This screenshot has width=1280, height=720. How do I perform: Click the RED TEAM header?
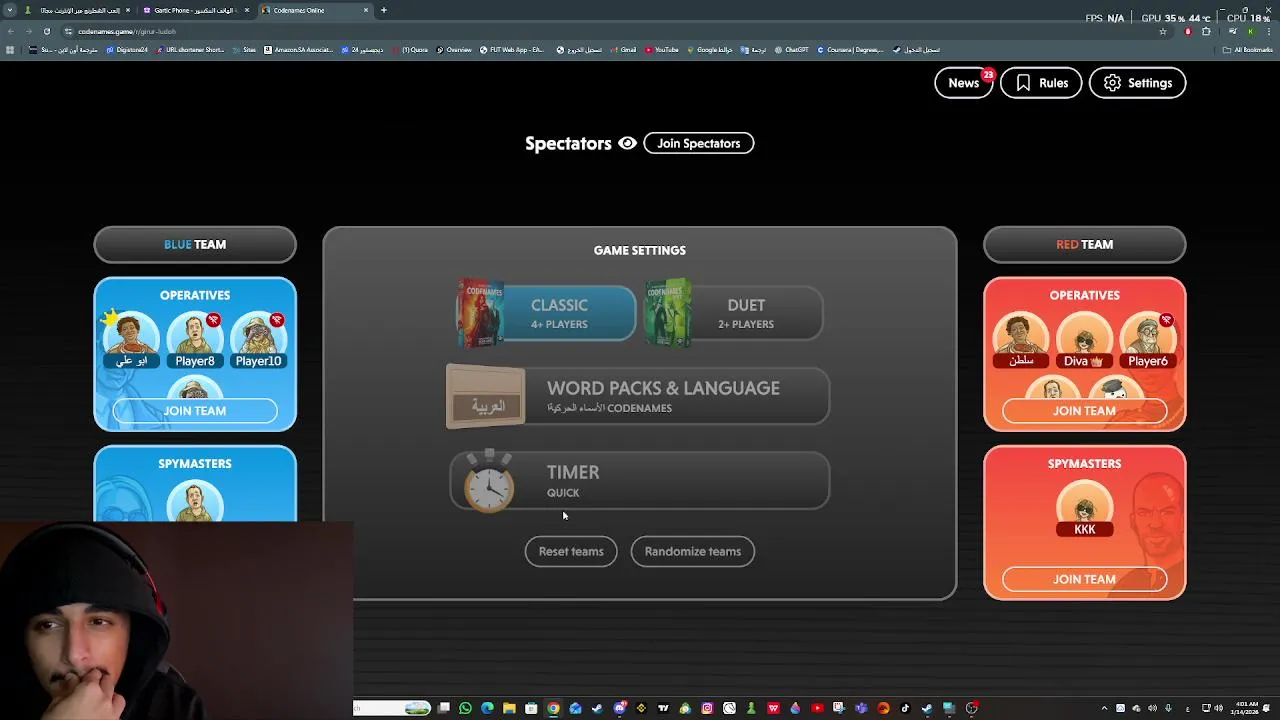click(1084, 244)
